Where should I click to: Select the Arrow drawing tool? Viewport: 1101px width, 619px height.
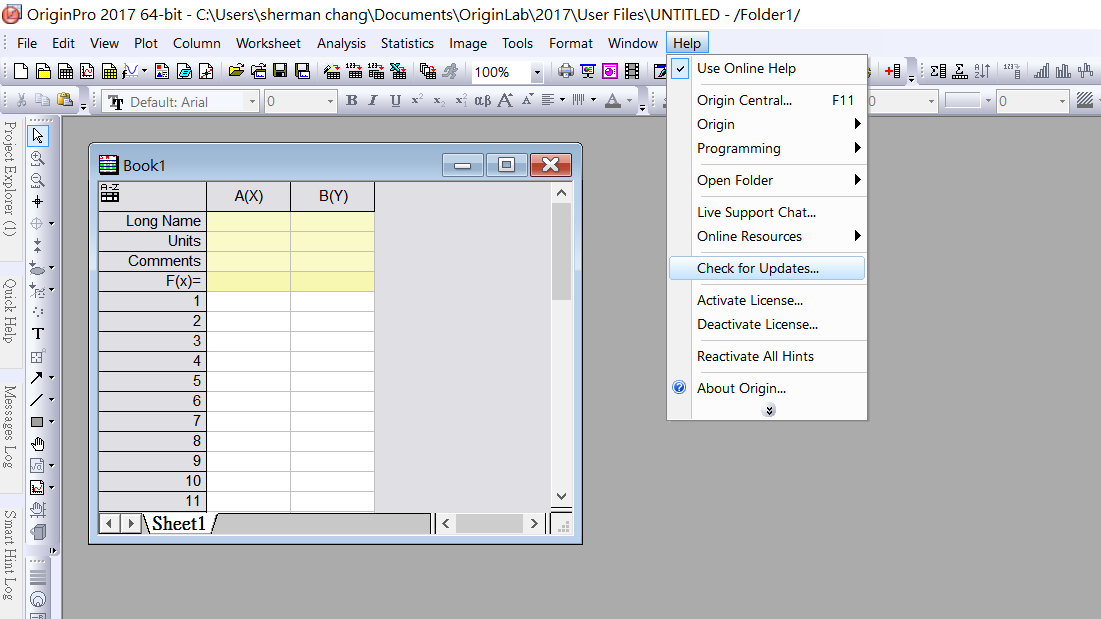pyautogui.click(x=38, y=378)
